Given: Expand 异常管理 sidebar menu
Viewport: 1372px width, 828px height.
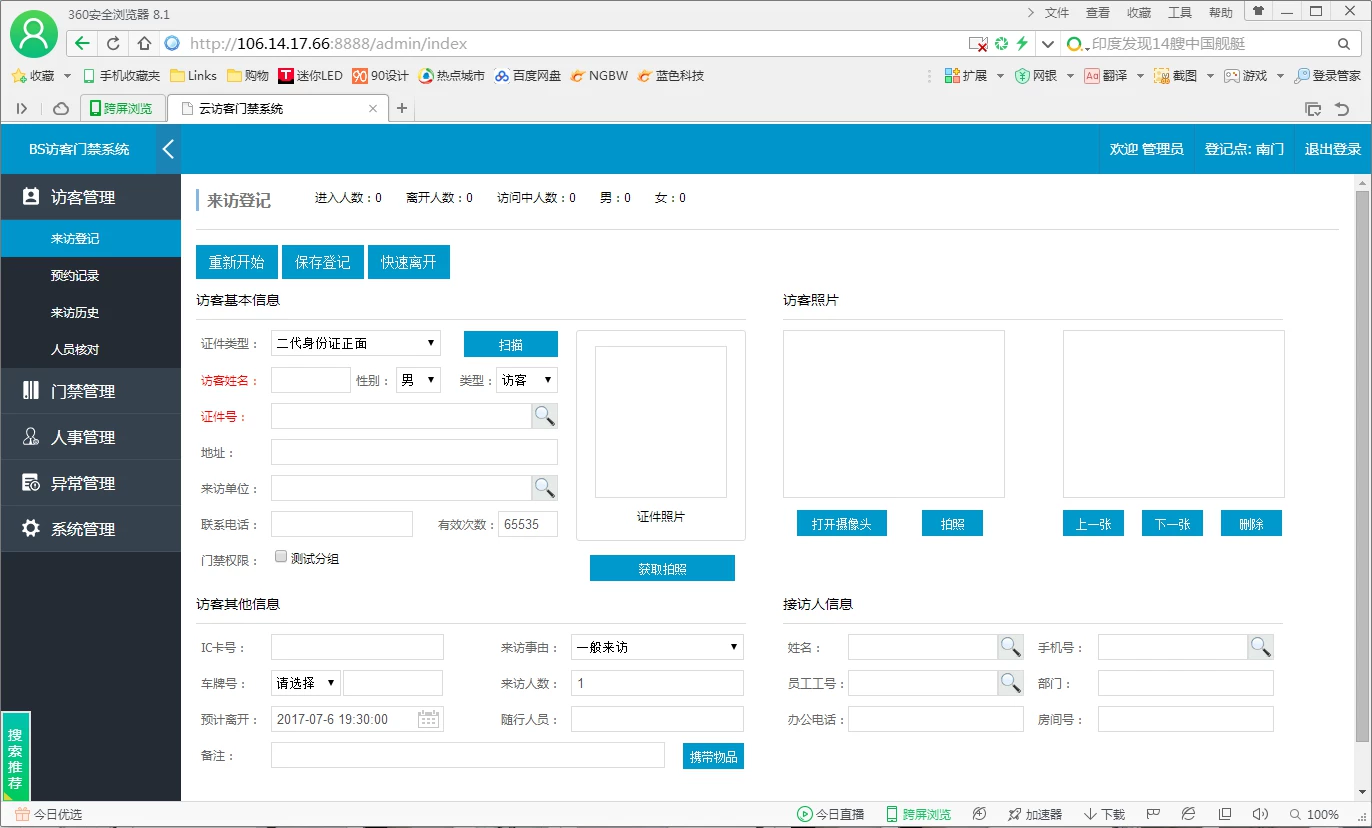Looking at the screenshot, I should point(91,483).
